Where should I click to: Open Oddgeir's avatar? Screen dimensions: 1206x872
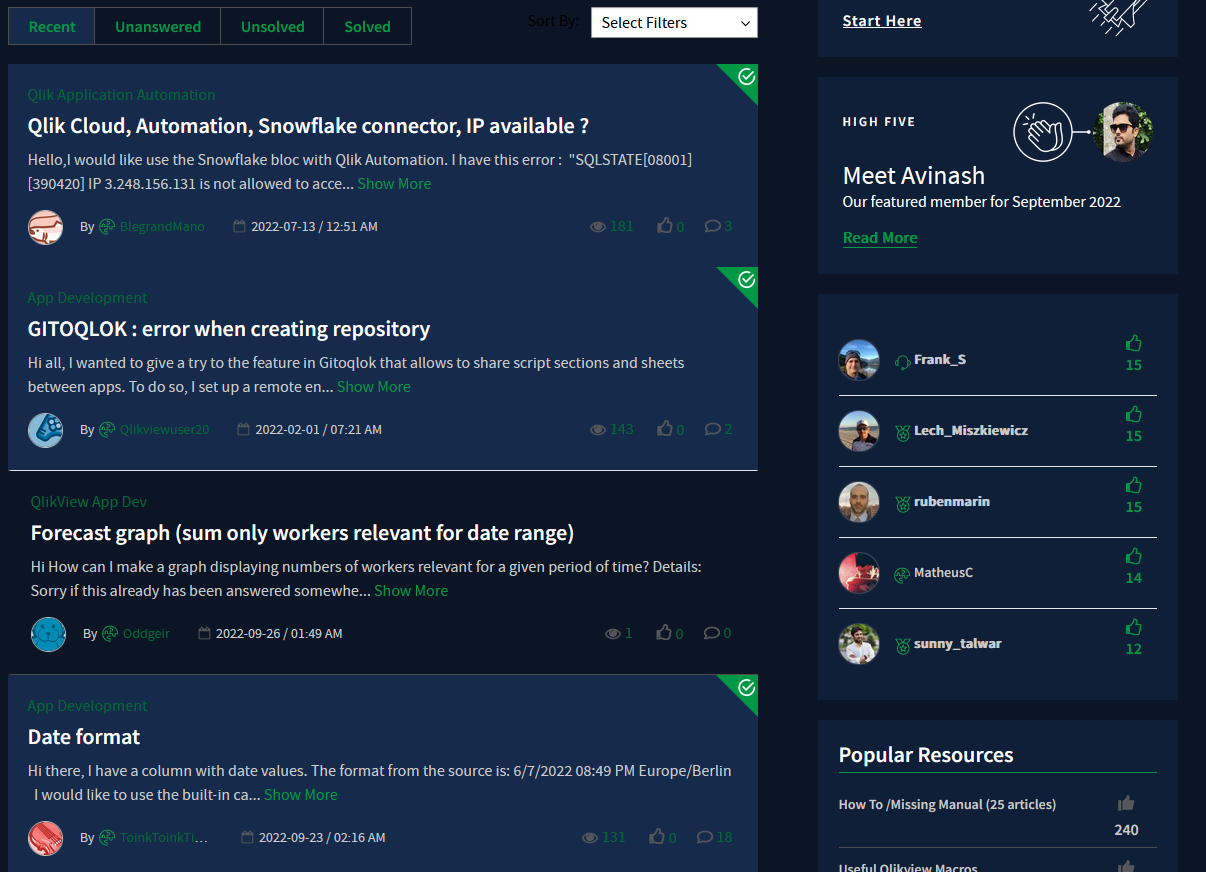48,634
